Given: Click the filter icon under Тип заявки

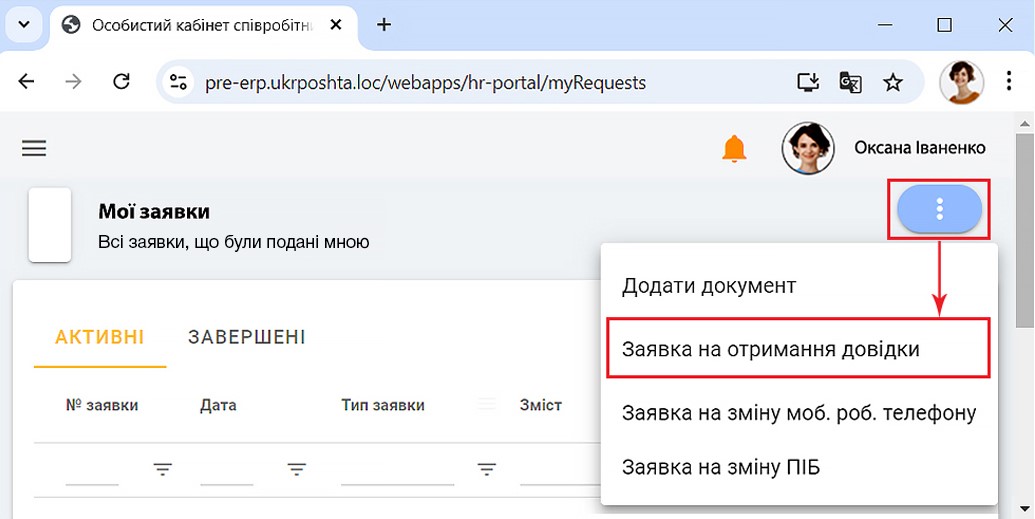Looking at the screenshot, I should (x=487, y=469).
